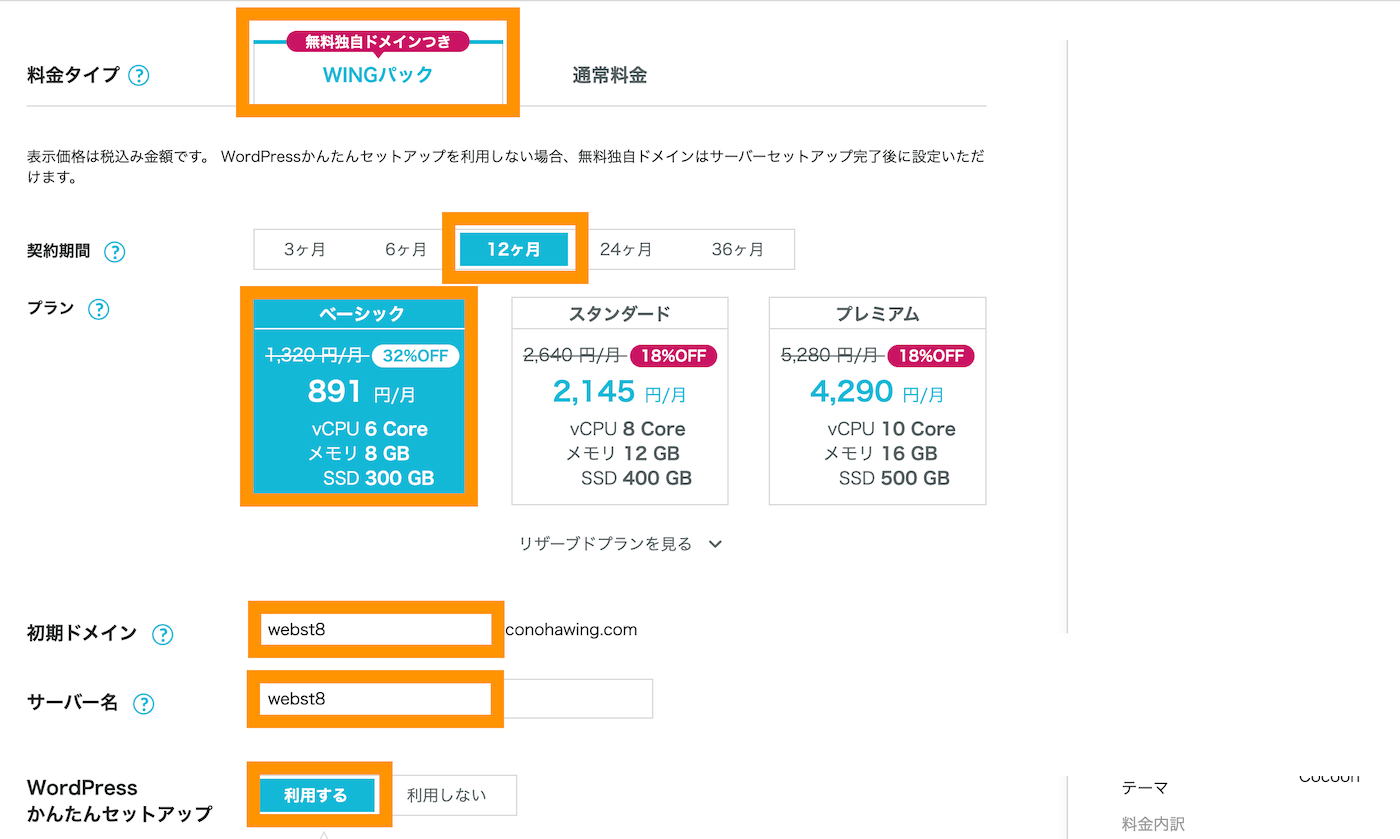
Task: Enable WordPress setup with 利用する
Action: coord(316,796)
